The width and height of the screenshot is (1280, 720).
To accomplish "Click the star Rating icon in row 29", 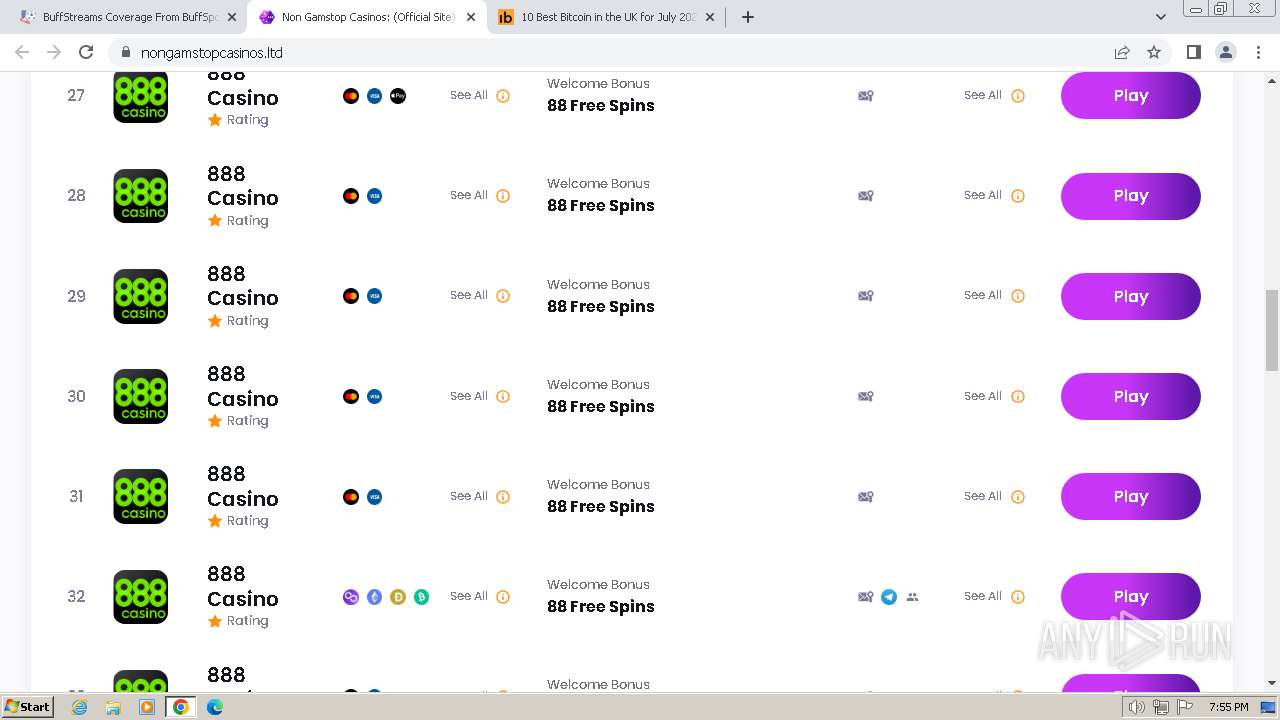I will coord(214,320).
